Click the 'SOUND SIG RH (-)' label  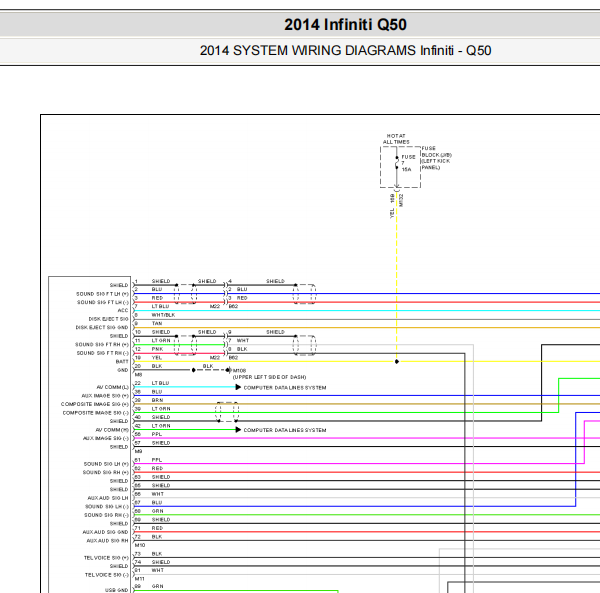click(x=106, y=515)
